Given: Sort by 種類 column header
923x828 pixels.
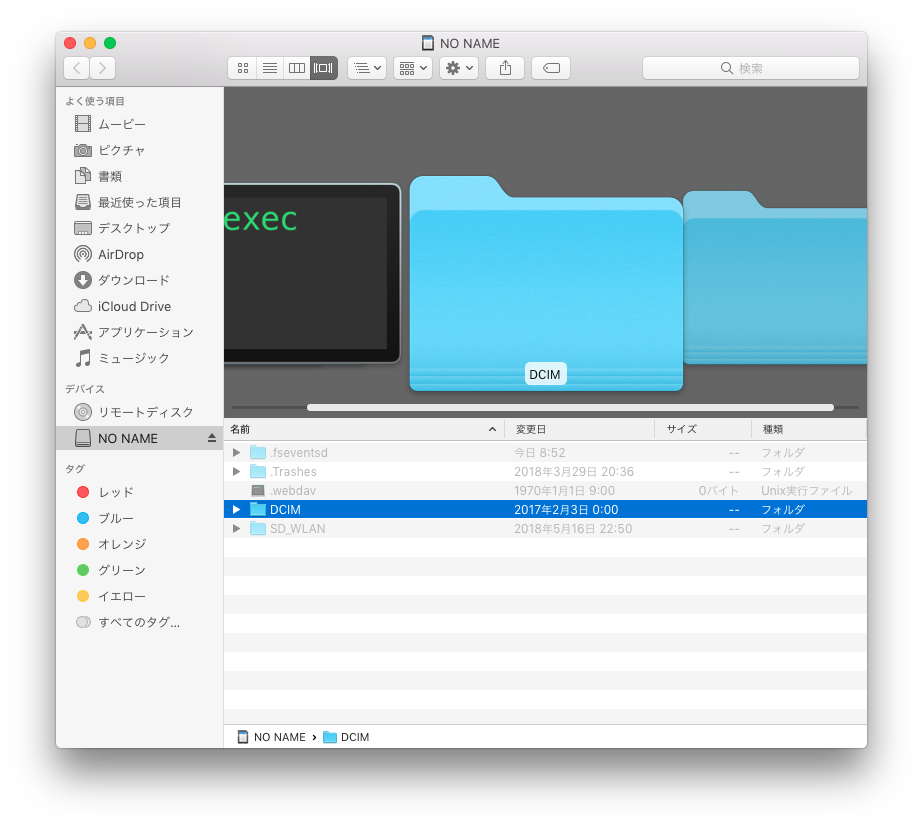Looking at the screenshot, I should coord(809,430).
